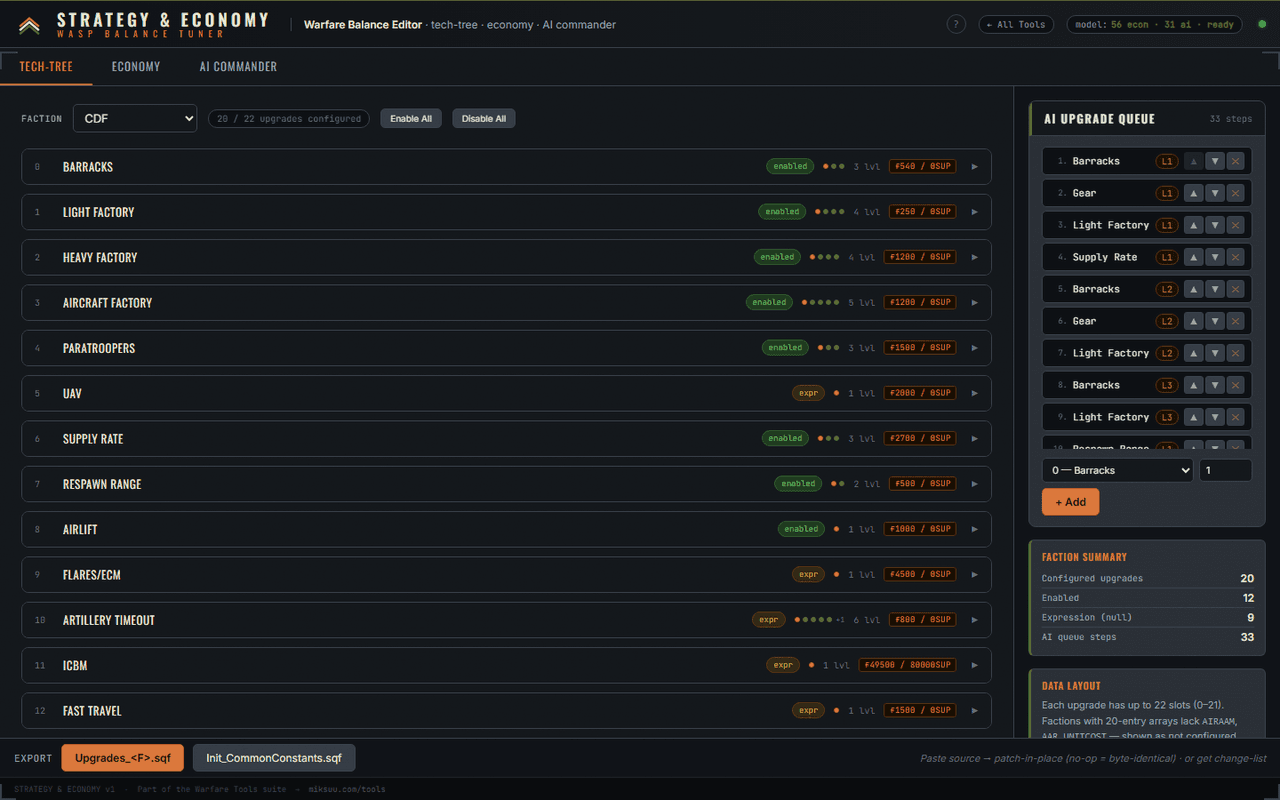Move step 9 Light Factory L3 down
Image resolution: width=1280 pixels, height=800 pixels.
pyautogui.click(x=1214, y=417)
